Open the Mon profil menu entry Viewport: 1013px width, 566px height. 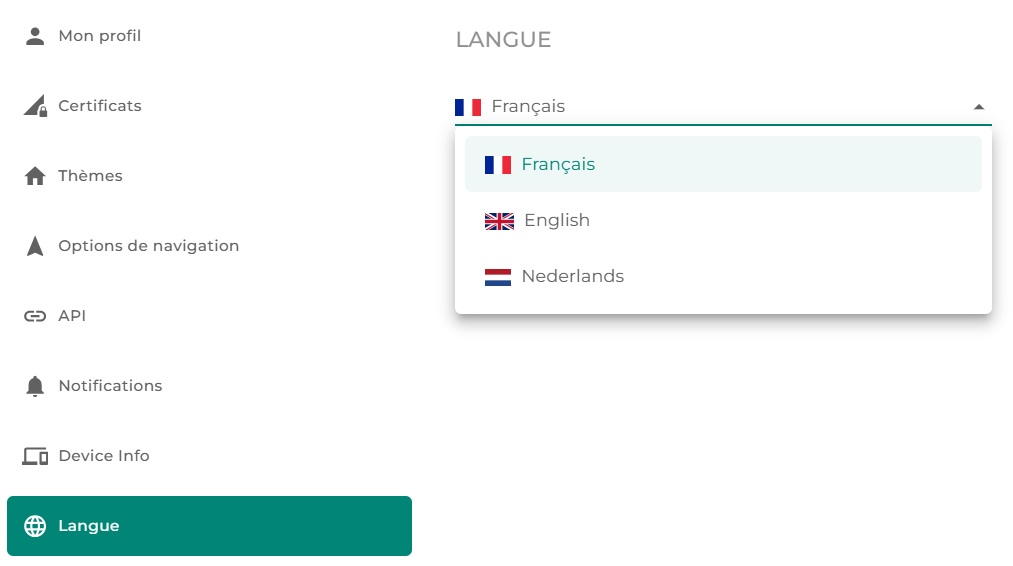point(100,36)
